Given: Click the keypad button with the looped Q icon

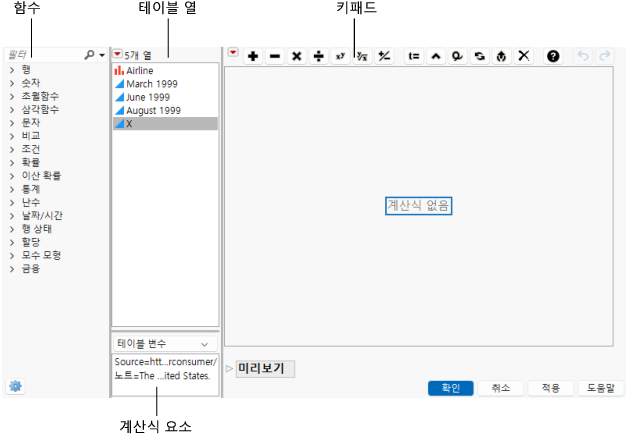Looking at the screenshot, I should [457, 56].
